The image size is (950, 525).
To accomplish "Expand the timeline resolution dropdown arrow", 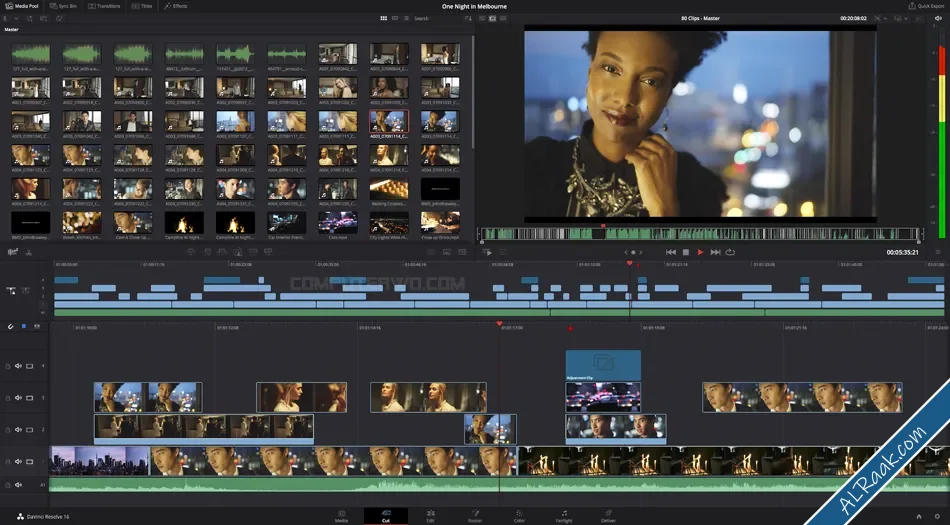I will click(886, 19).
